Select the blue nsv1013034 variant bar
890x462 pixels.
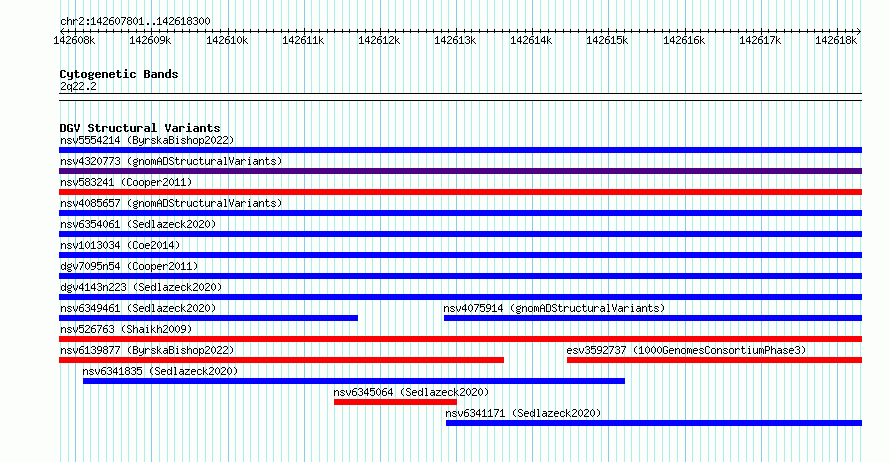pyautogui.click(x=460, y=255)
